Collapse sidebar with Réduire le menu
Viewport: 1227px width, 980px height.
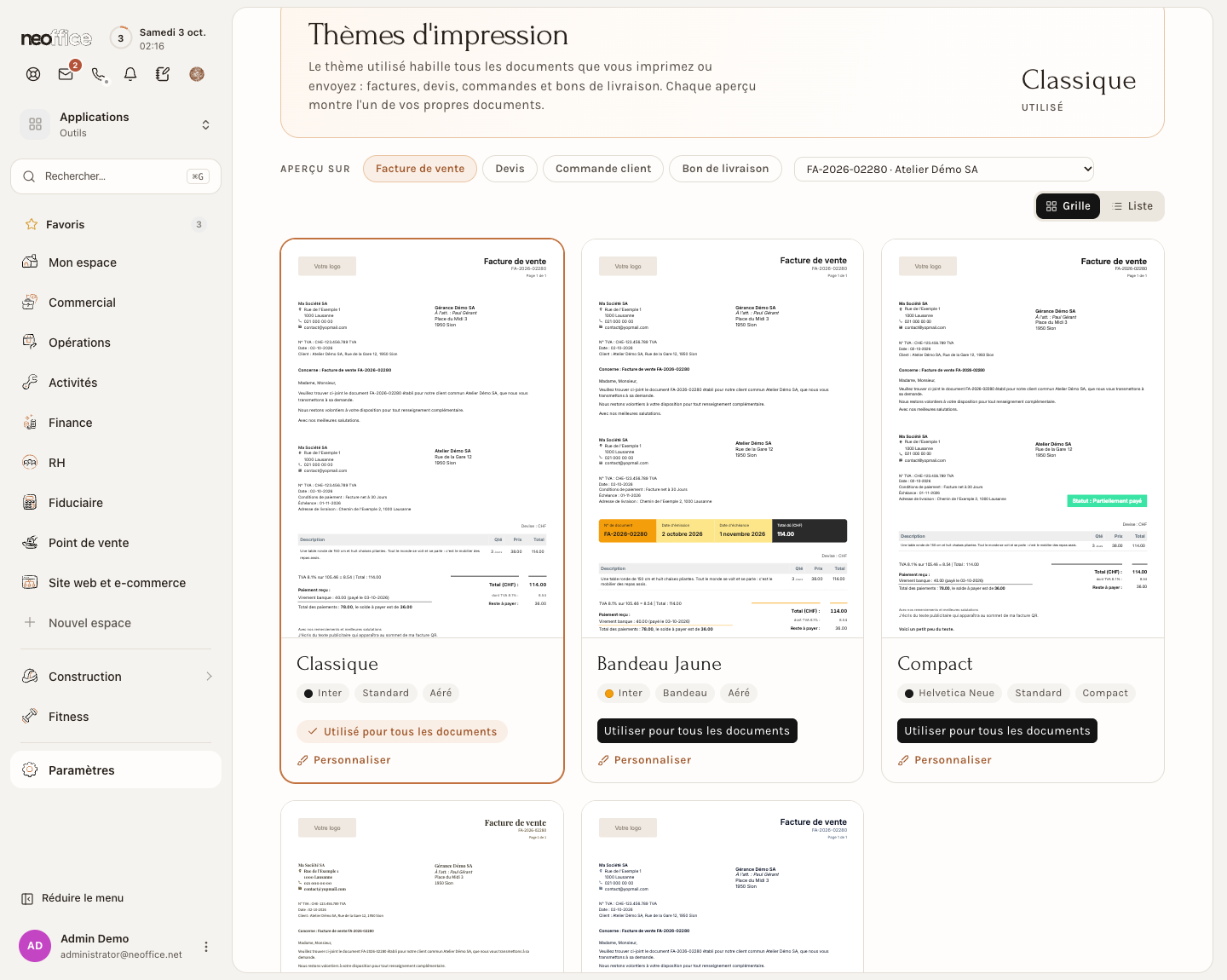coord(73,898)
